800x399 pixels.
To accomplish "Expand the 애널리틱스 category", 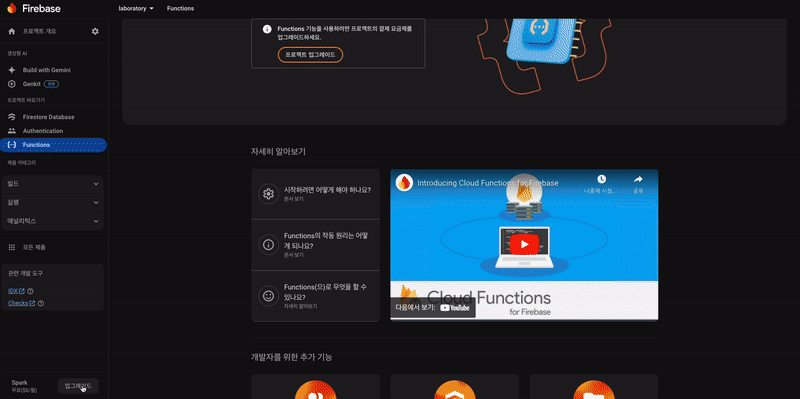I will (x=53, y=221).
